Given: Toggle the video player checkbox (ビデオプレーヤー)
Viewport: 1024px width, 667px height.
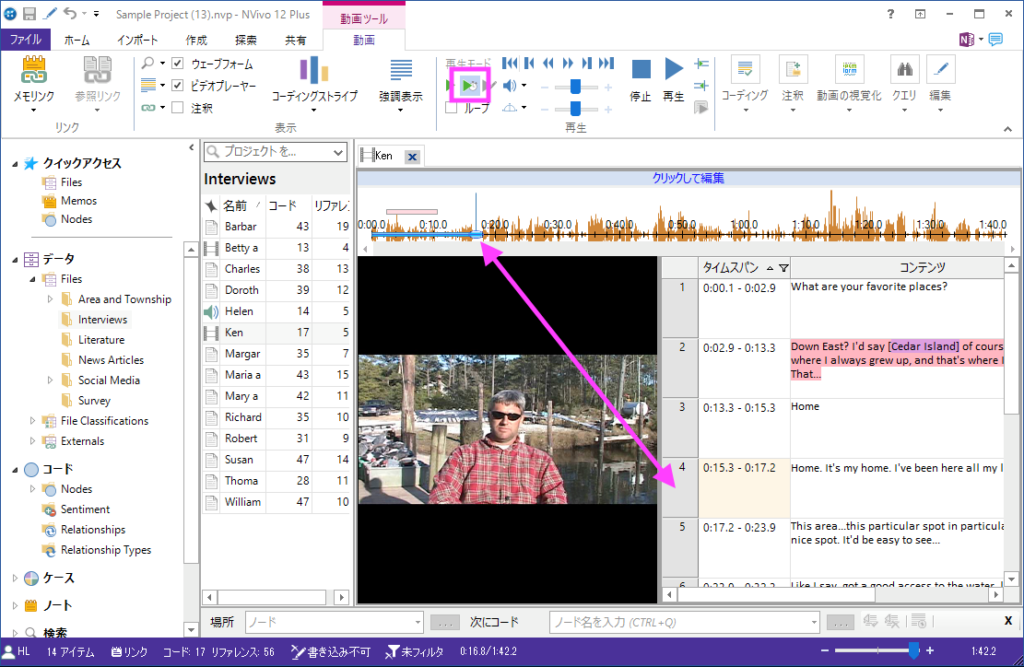Looking at the screenshot, I should point(178,86).
